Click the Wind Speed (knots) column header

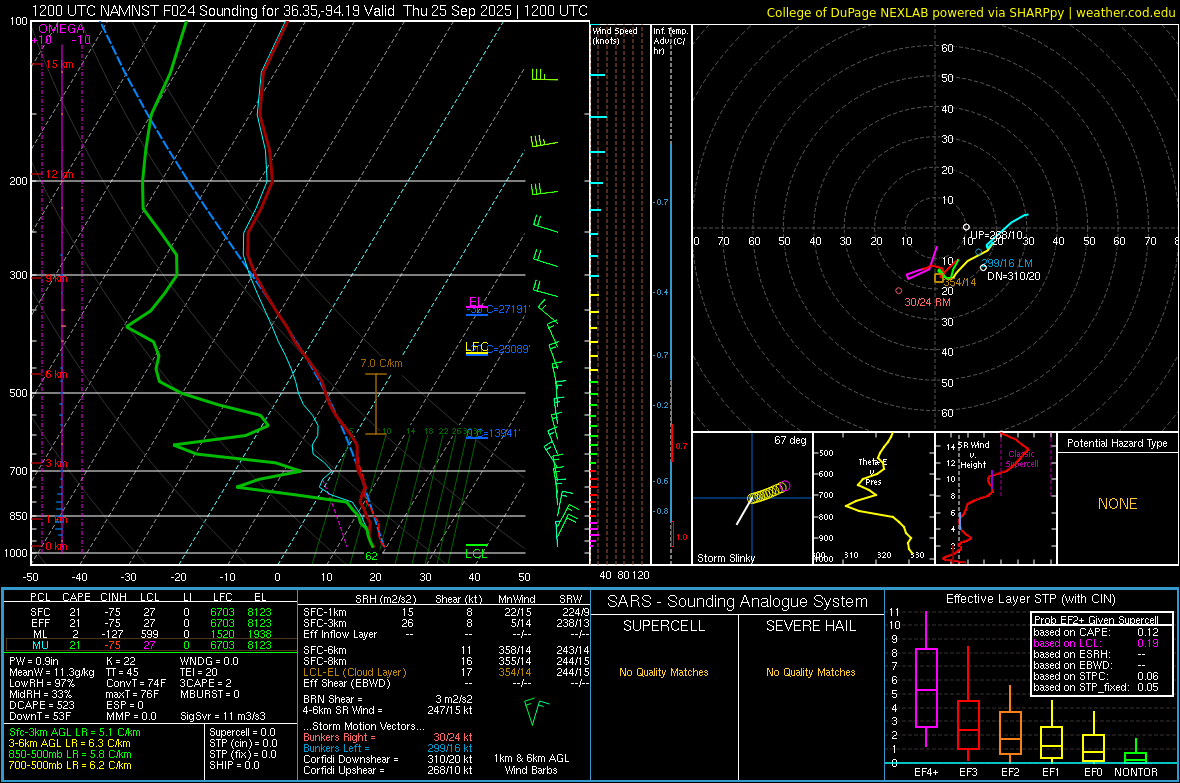615,35
